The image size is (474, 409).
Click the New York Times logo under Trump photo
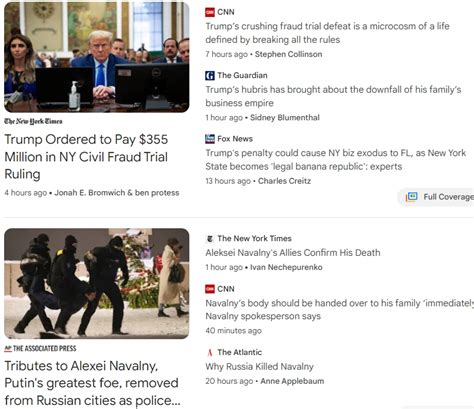pyautogui.click(x=33, y=121)
